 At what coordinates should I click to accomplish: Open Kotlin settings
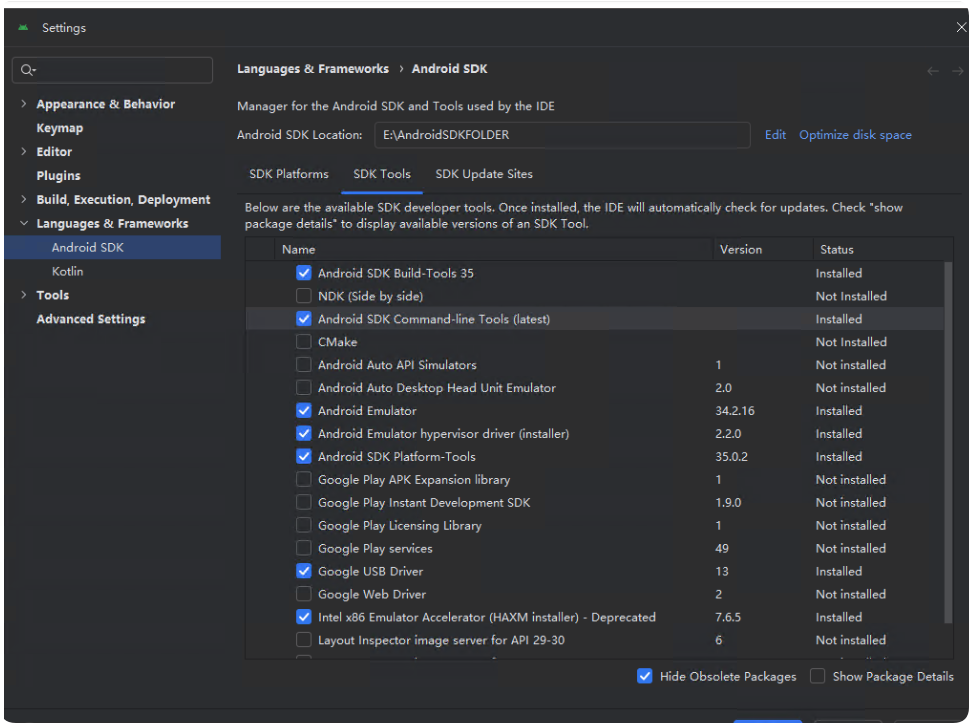point(67,271)
